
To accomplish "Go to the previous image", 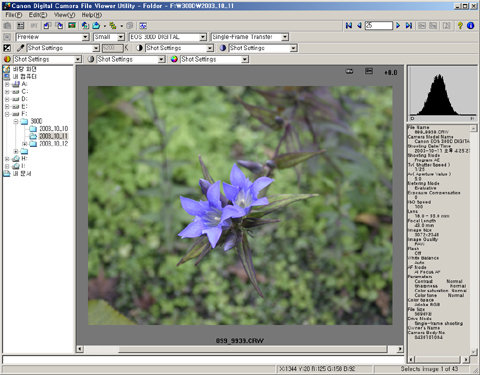I will coord(359,25).
